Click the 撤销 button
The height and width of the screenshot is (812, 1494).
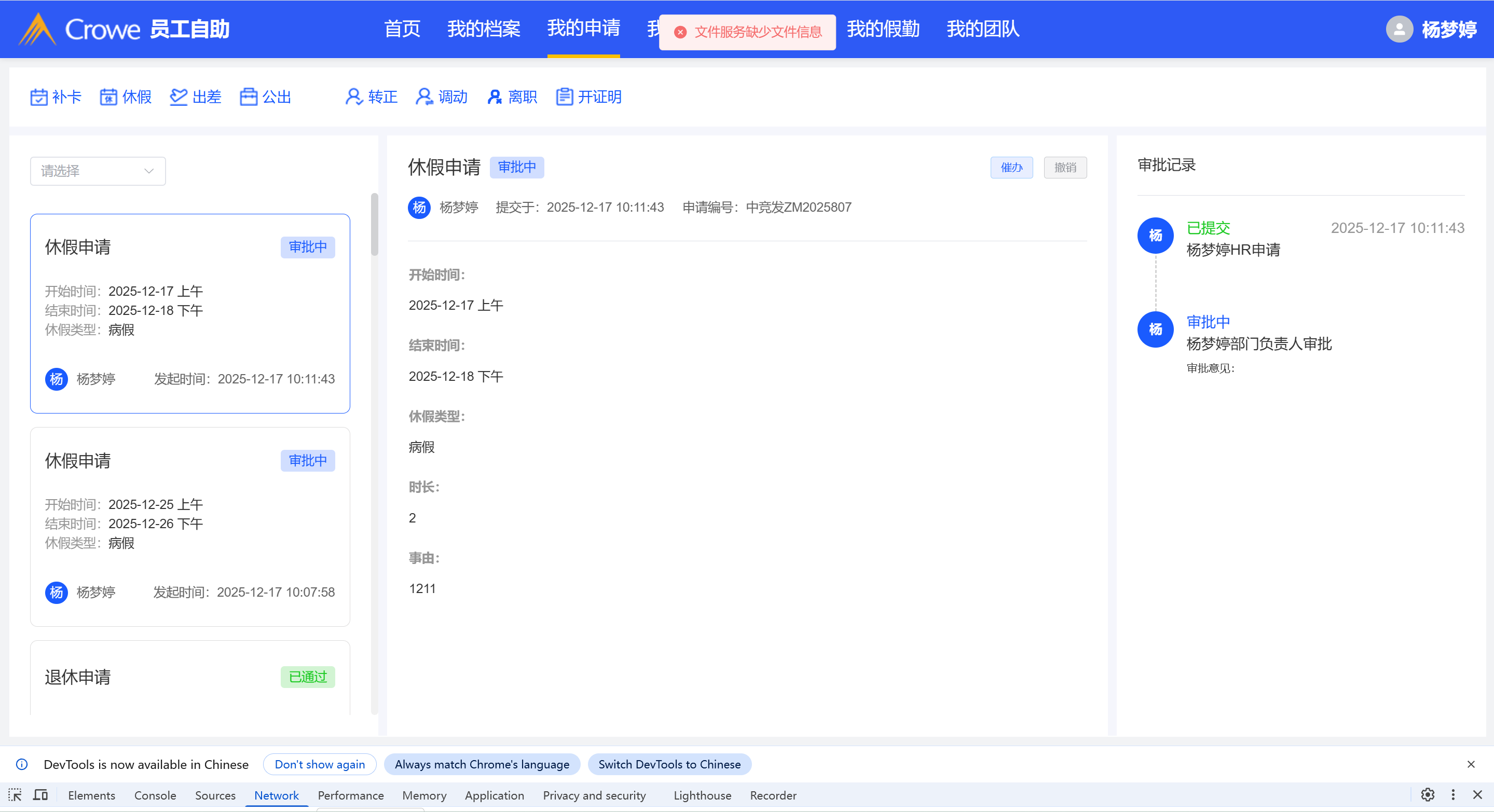click(1065, 168)
